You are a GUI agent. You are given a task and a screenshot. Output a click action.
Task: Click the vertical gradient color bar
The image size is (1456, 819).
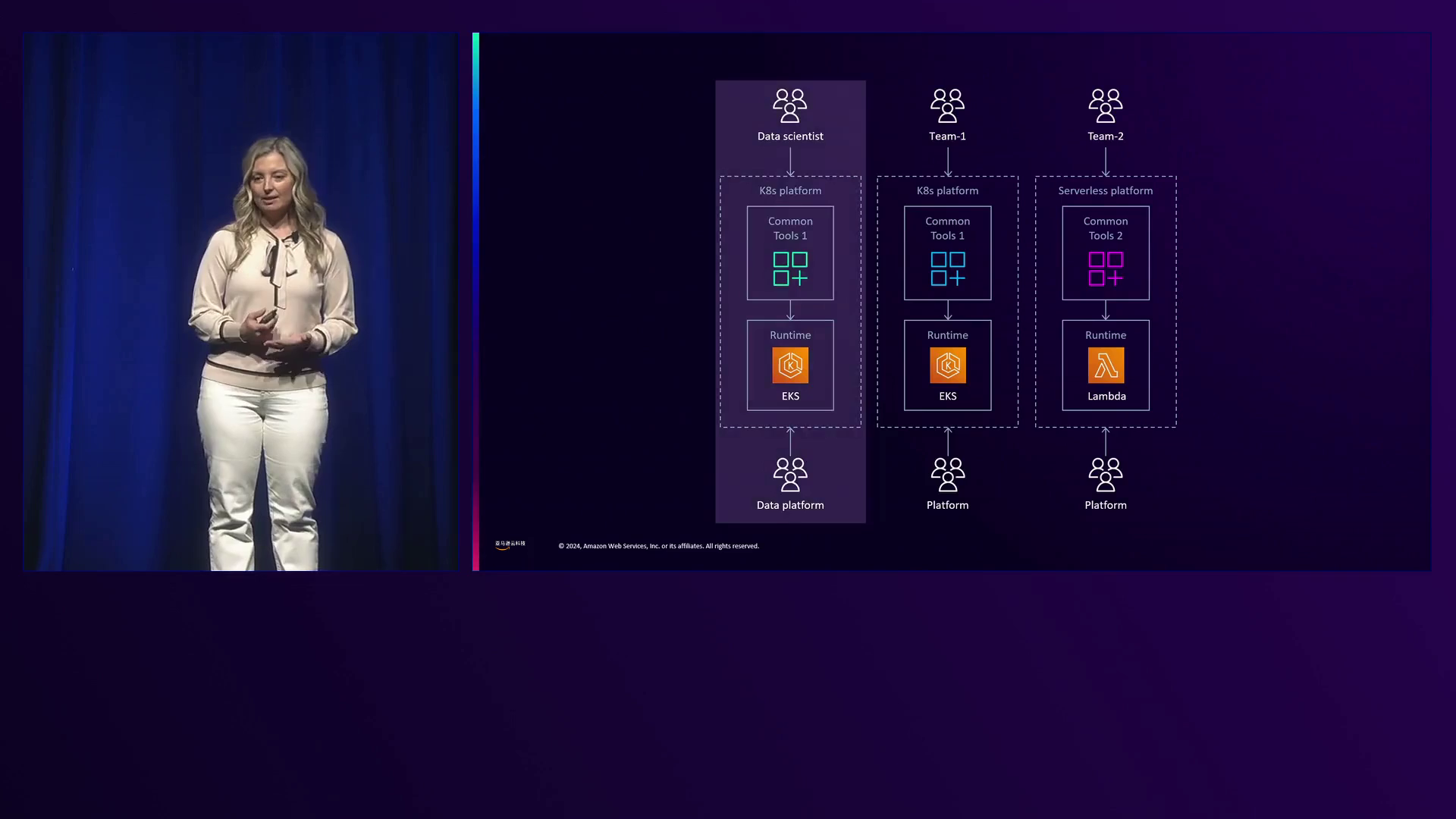coord(475,301)
